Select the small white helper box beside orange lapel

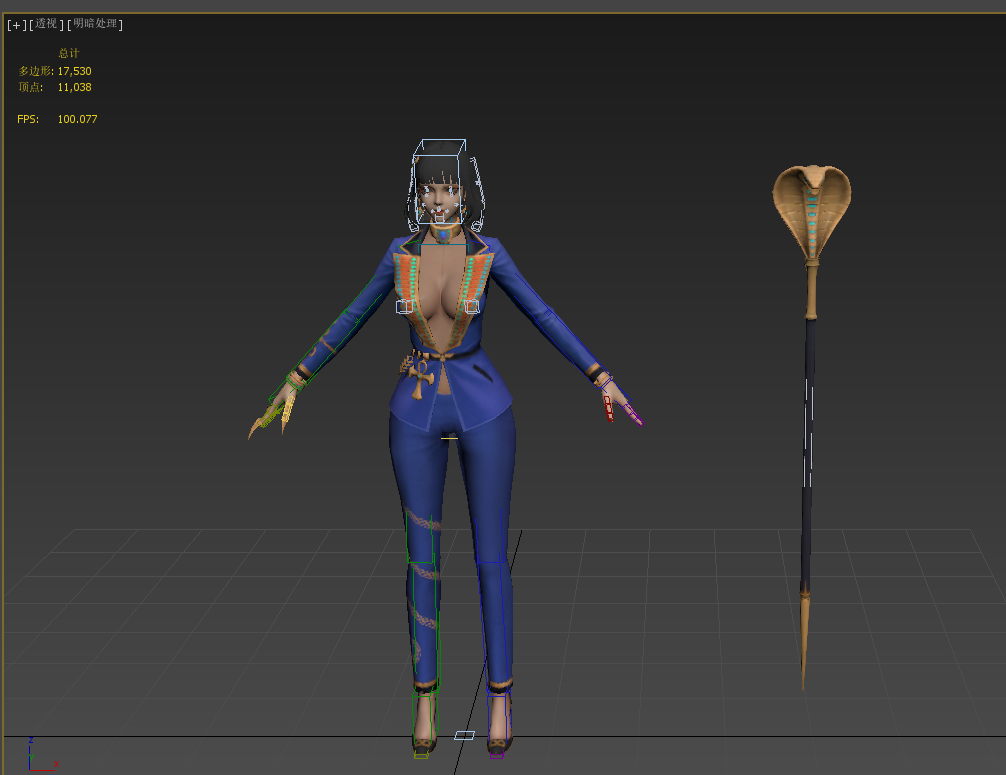point(405,307)
